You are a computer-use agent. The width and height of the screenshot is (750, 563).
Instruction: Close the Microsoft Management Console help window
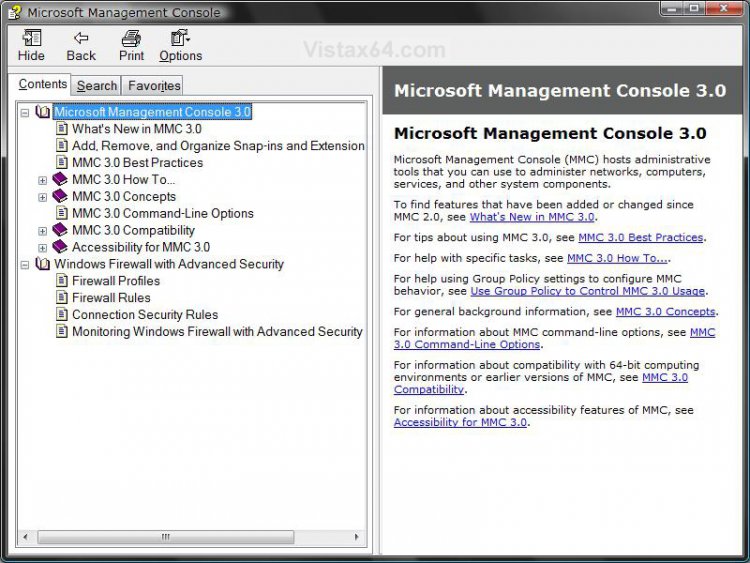pos(724,8)
